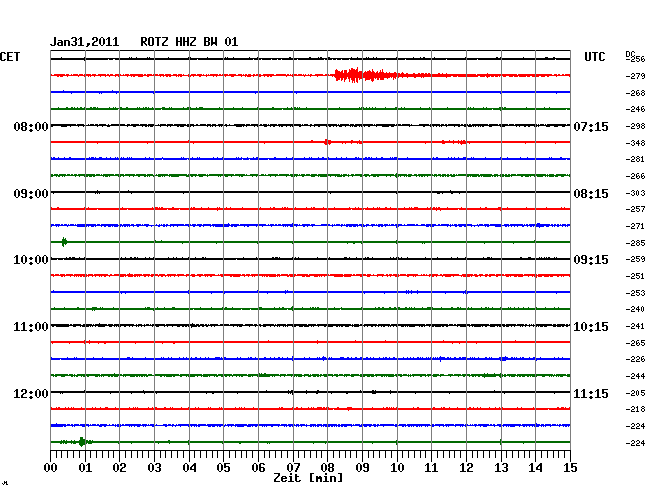The image size is (650, 494).
Task: Click the CET timezone label
Action: pyautogui.click(x=10, y=57)
